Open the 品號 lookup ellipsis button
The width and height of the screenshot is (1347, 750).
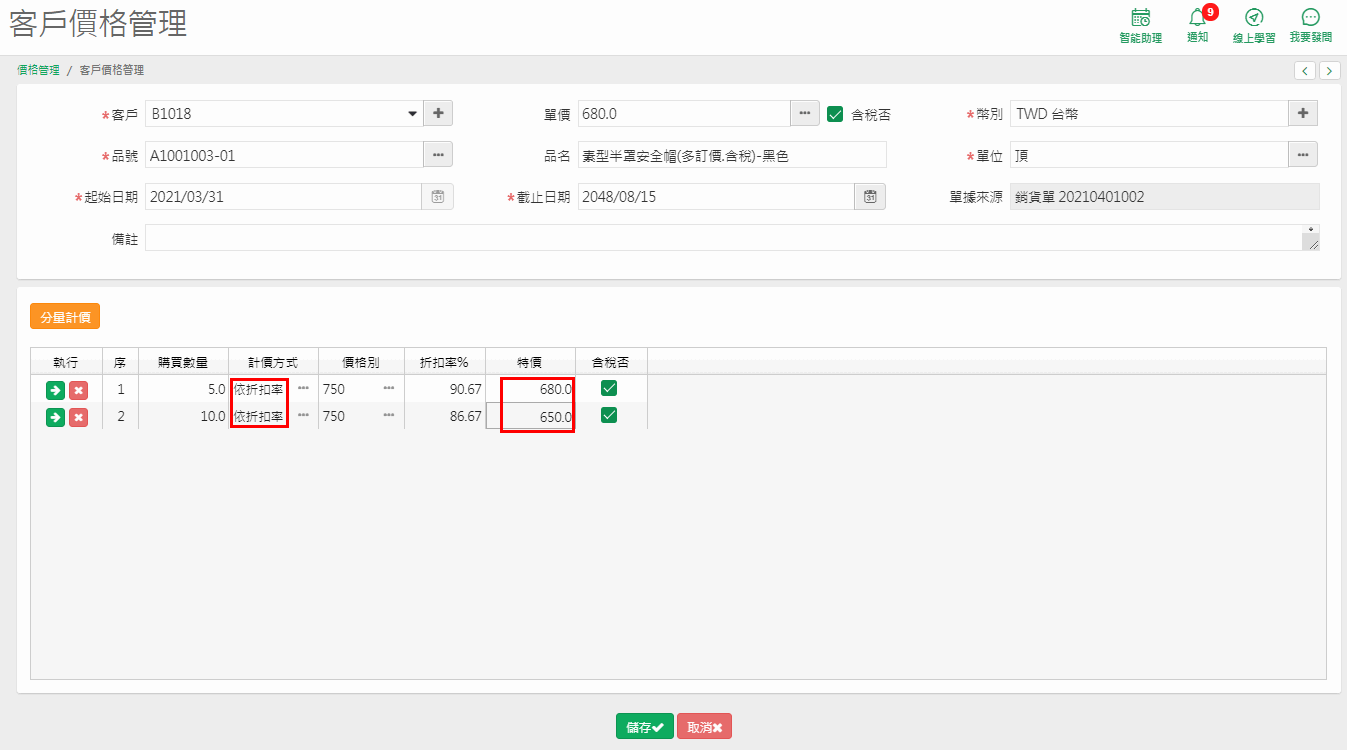point(438,154)
